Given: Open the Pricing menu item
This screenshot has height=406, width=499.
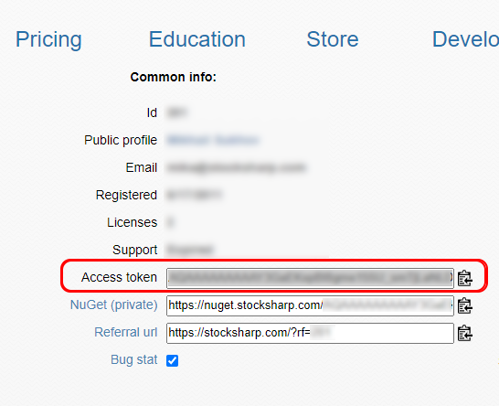Looking at the screenshot, I should click(49, 39).
